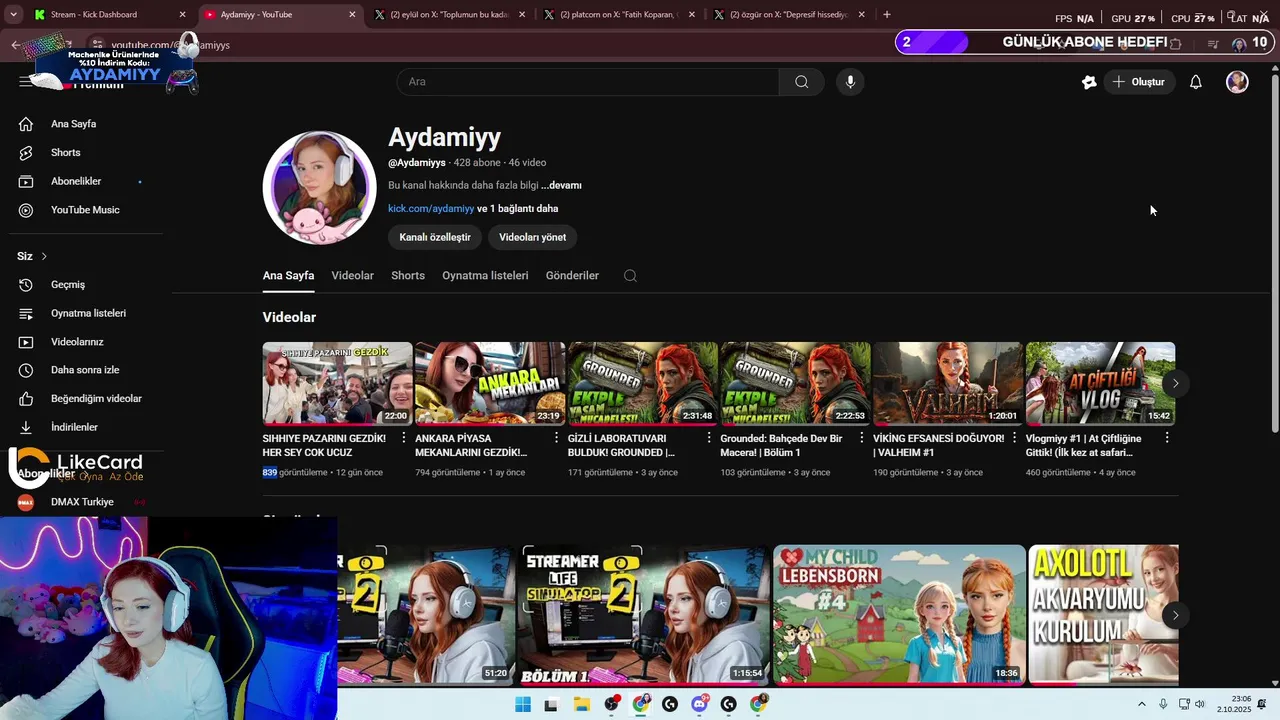This screenshot has width=1280, height=720.
Task: Switch to Stream - Kick Dashboard browser tab
Action: pos(110,15)
